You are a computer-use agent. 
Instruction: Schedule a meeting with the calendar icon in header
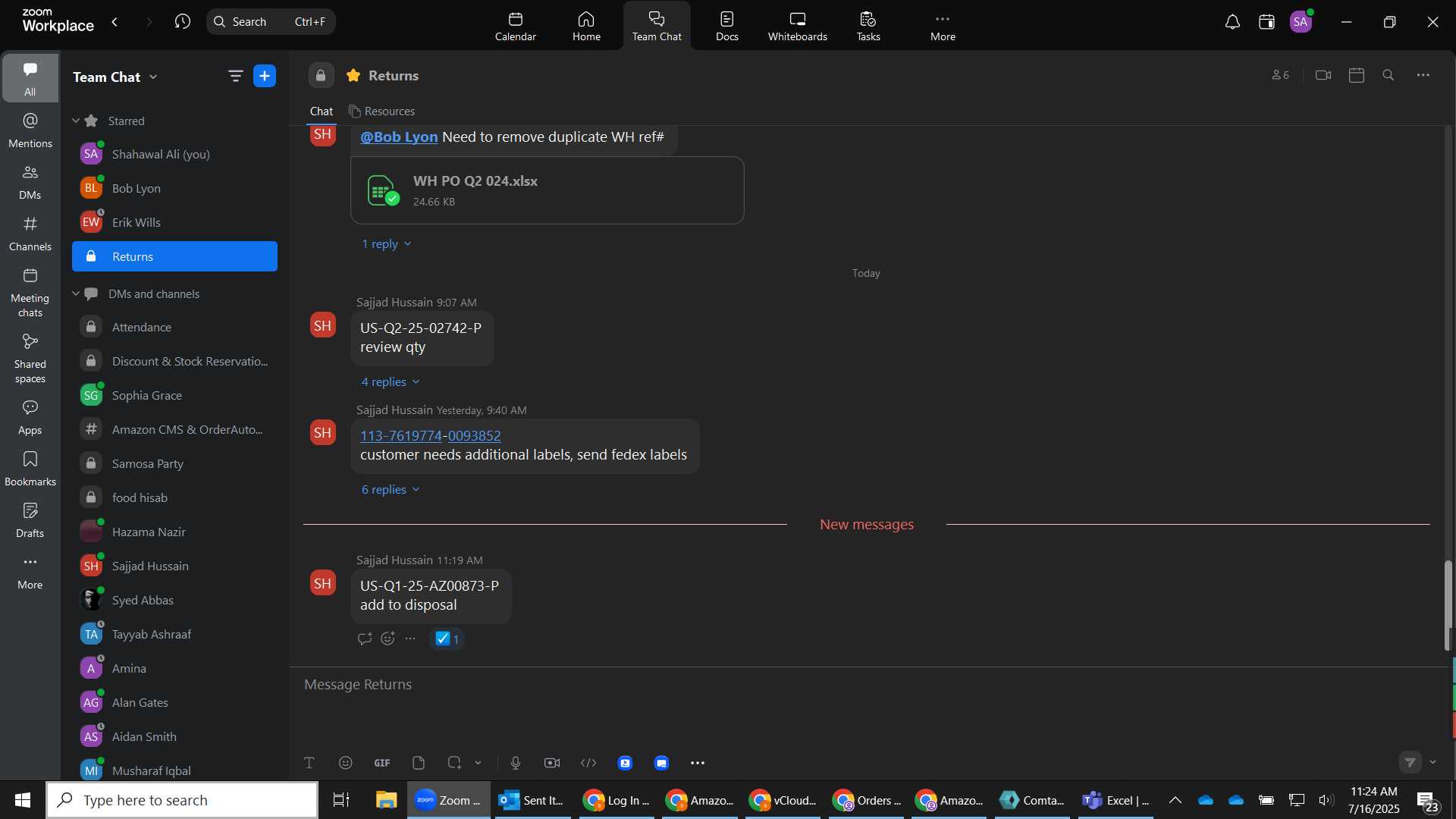1357,75
